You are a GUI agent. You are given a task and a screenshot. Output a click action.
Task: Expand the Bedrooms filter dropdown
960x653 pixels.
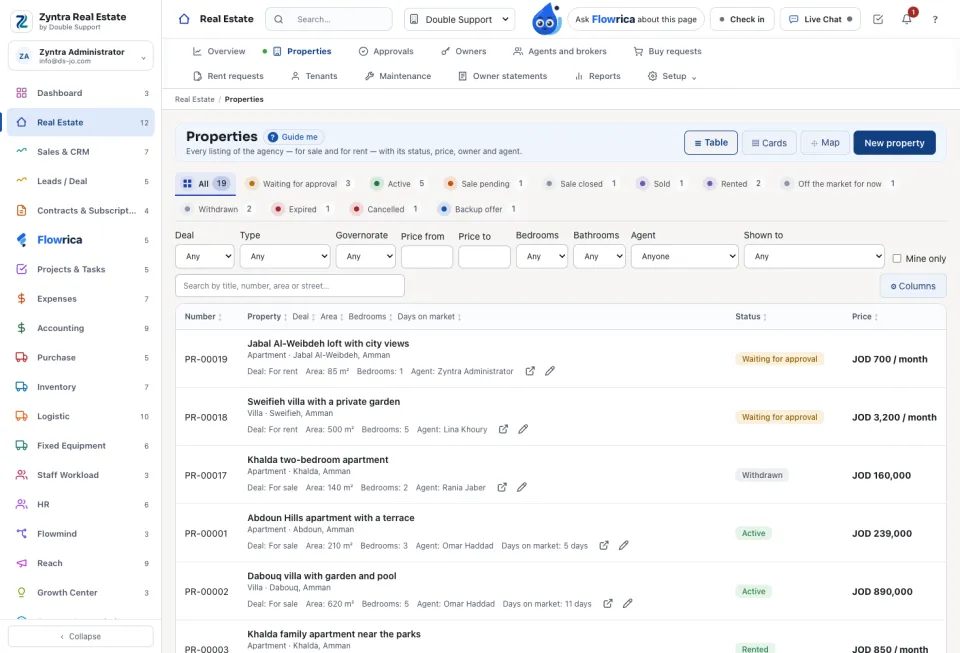point(542,256)
